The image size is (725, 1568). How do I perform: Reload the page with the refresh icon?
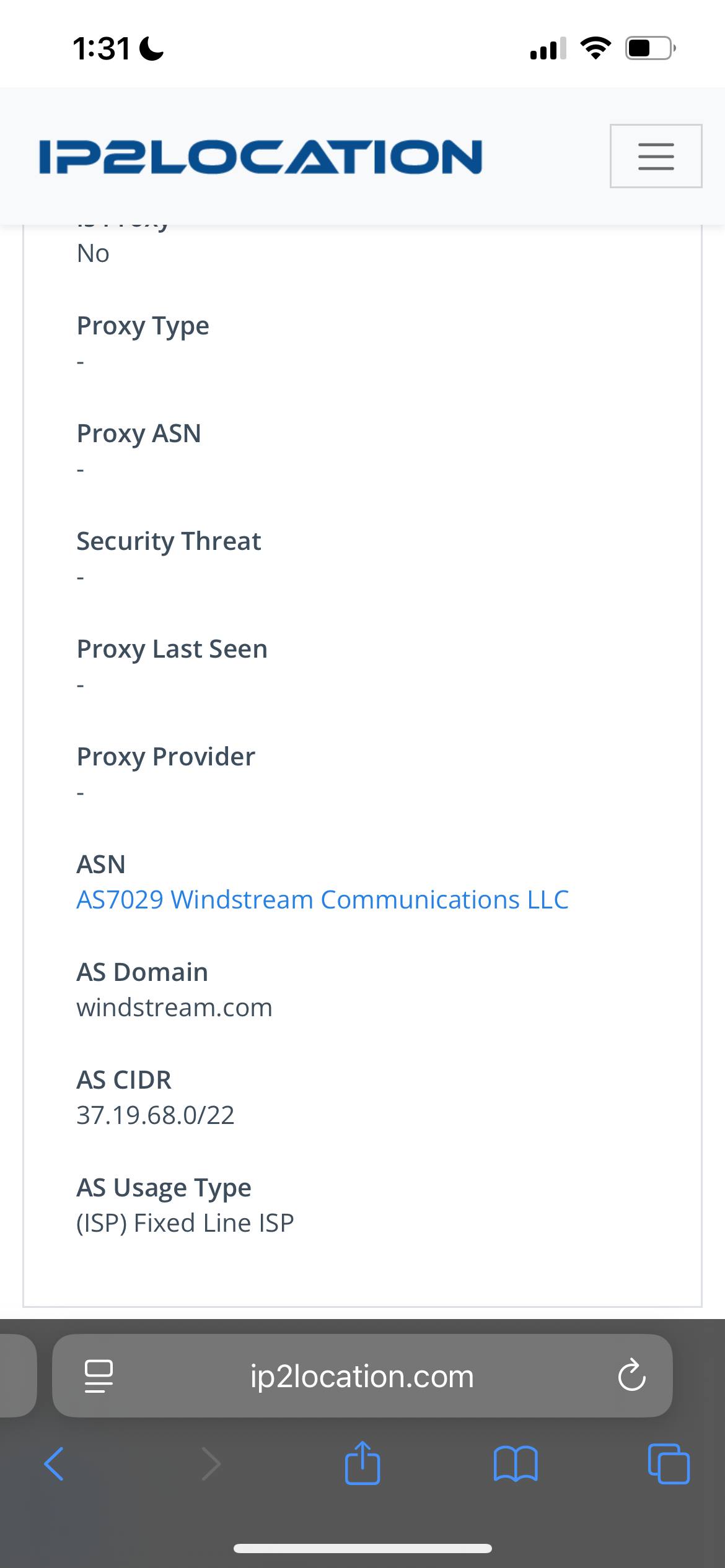pos(631,1376)
